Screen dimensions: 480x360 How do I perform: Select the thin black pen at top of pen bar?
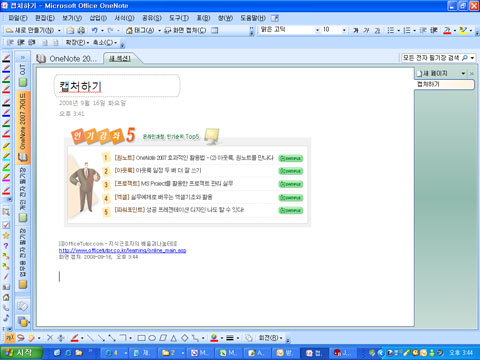6,58
